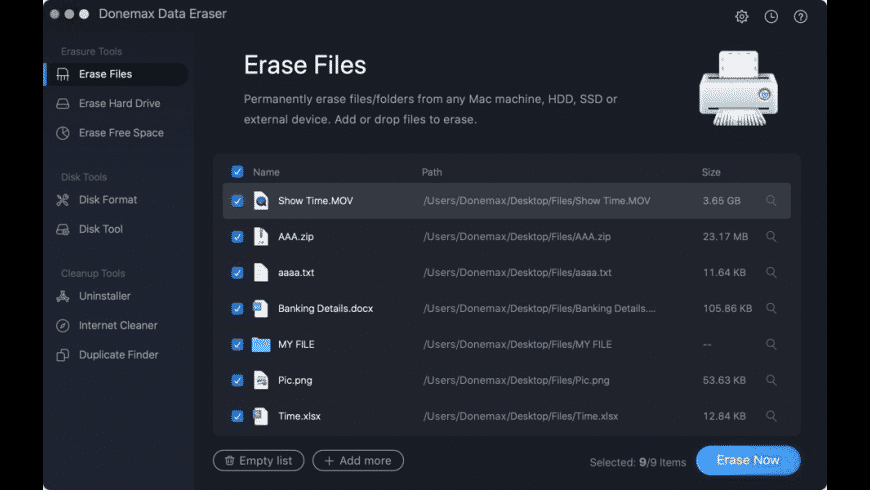Select file name Show Time.MOV
This screenshot has height=490, width=870.
pos(315,201)
